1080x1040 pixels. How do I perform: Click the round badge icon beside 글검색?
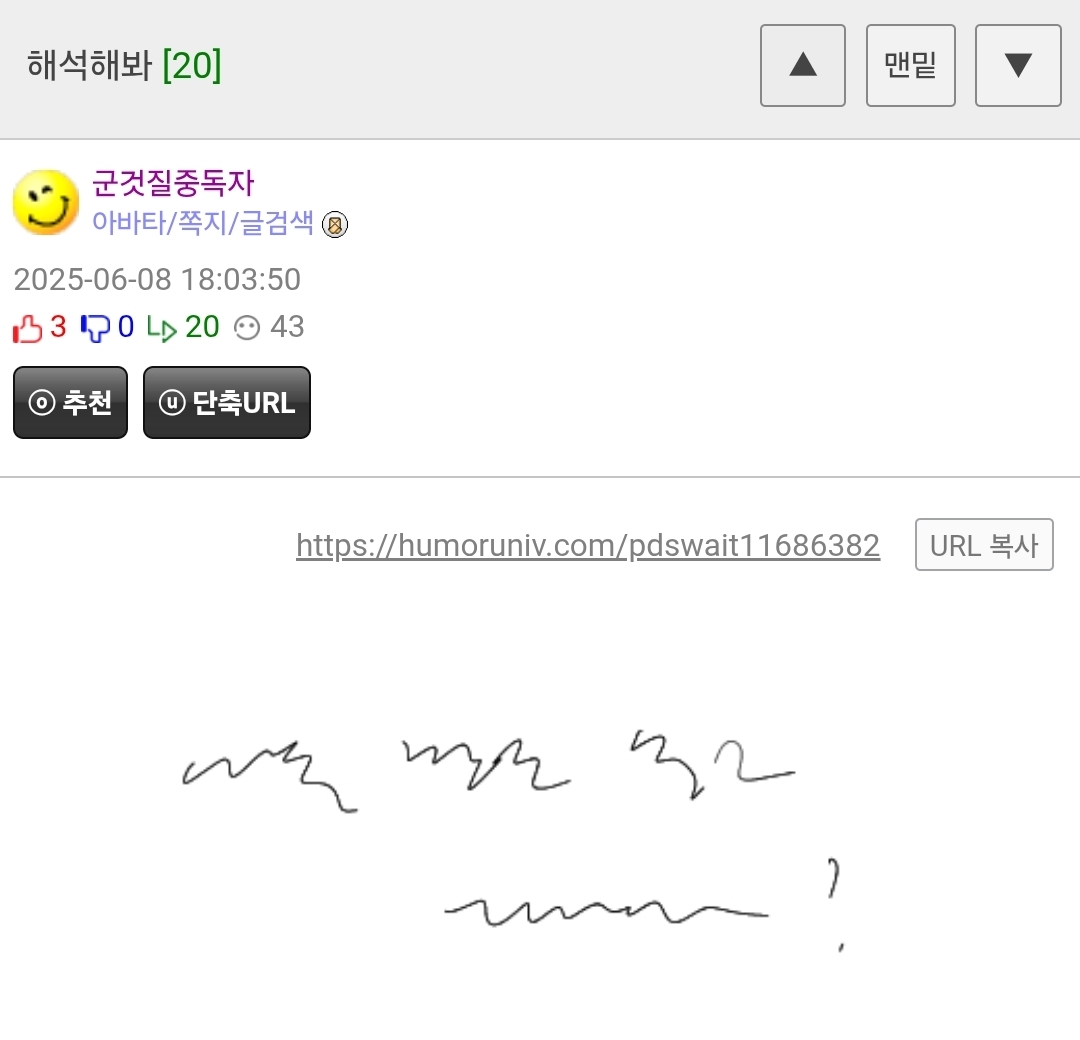pyautogui.click(x=335, y=225)
